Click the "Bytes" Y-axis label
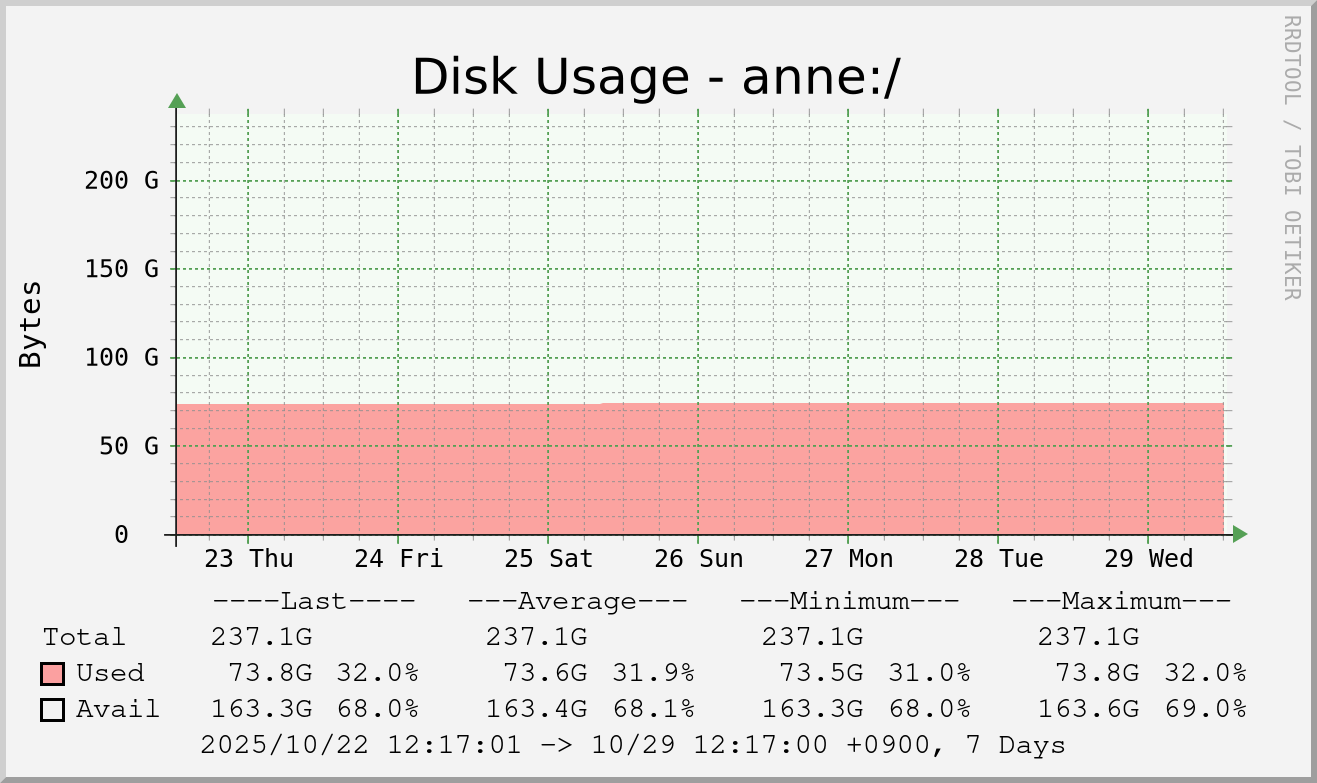 [31, 324]
